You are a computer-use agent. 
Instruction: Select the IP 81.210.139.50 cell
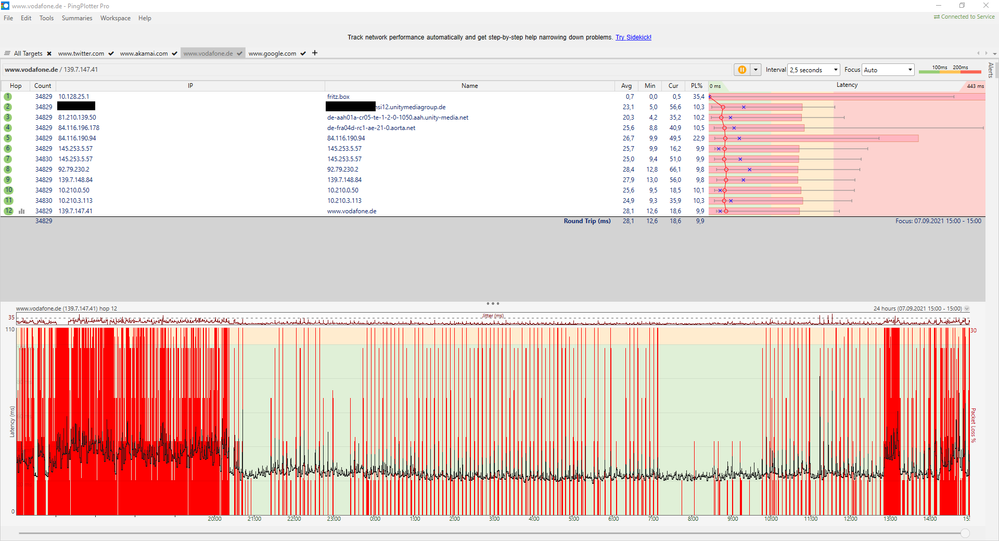click(77, 117)
